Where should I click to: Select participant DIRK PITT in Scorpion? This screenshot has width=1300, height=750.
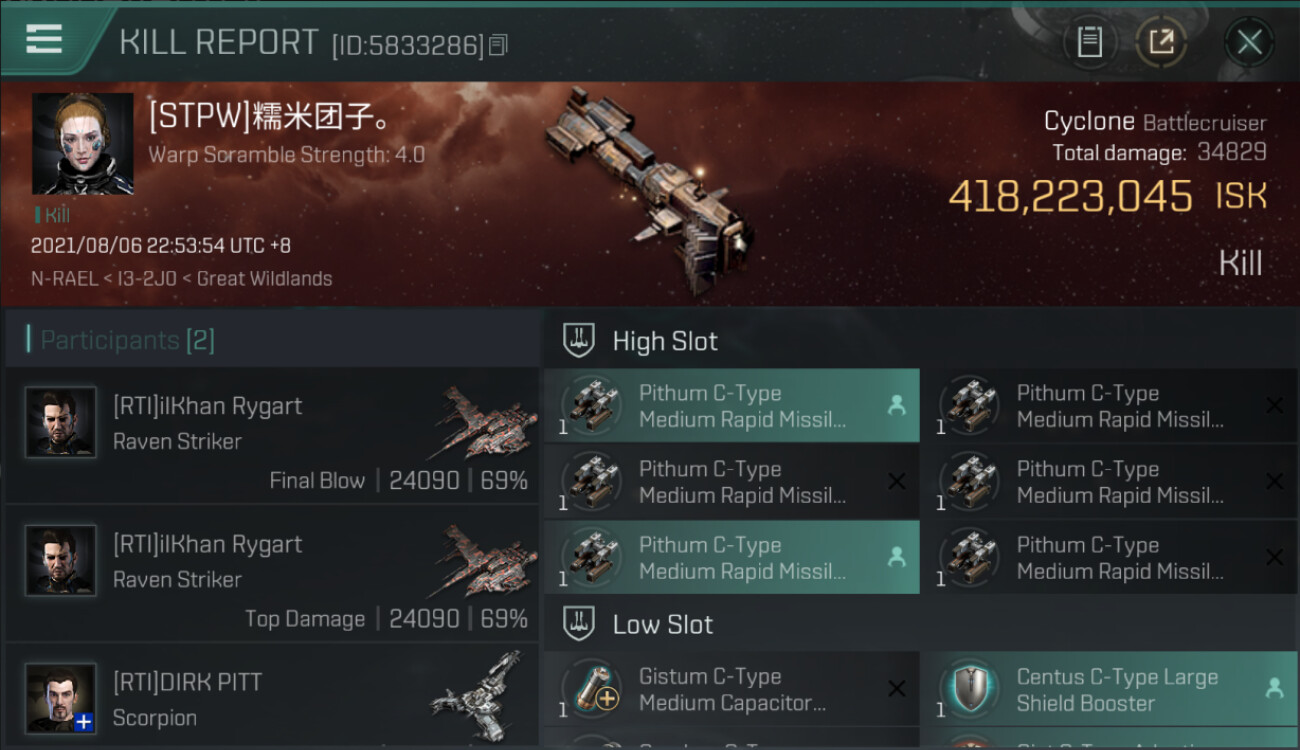coord(272,697)
